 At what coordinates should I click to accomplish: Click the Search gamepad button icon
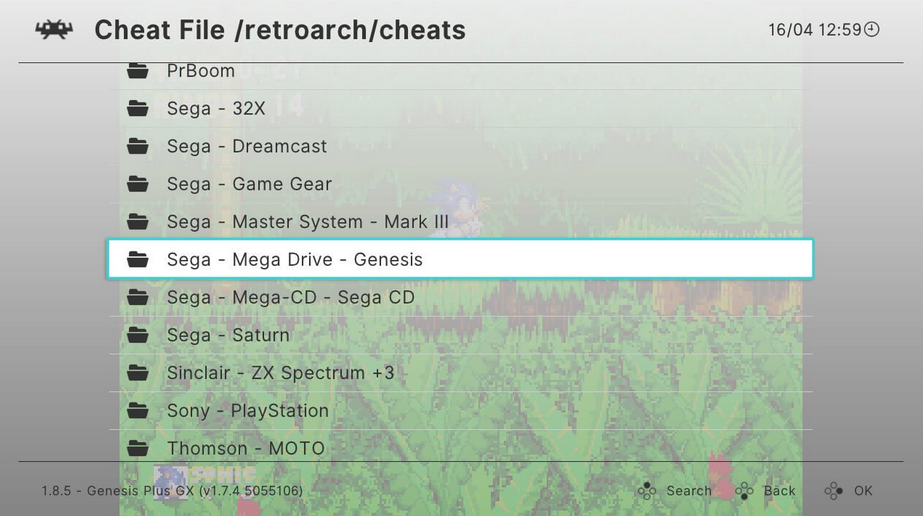tap(647, 491)
